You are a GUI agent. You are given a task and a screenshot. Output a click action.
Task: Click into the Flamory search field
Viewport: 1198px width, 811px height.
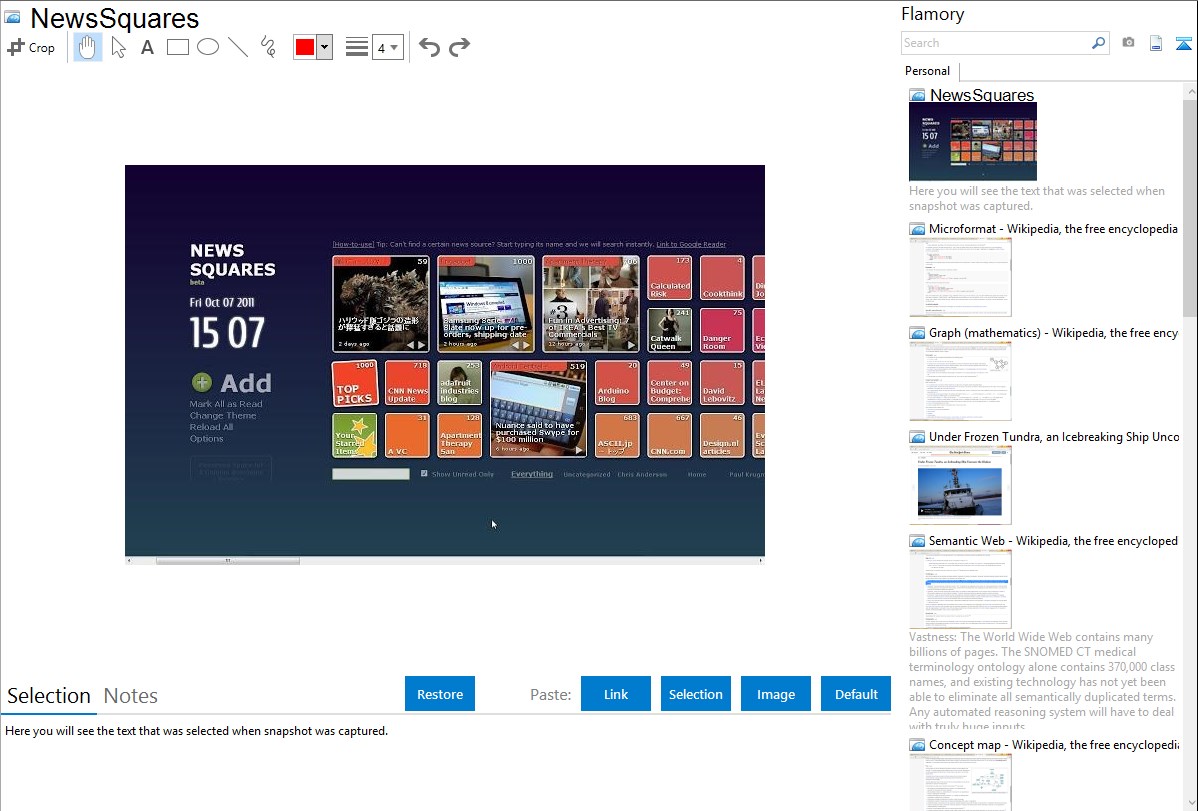[x=996, y=43]
